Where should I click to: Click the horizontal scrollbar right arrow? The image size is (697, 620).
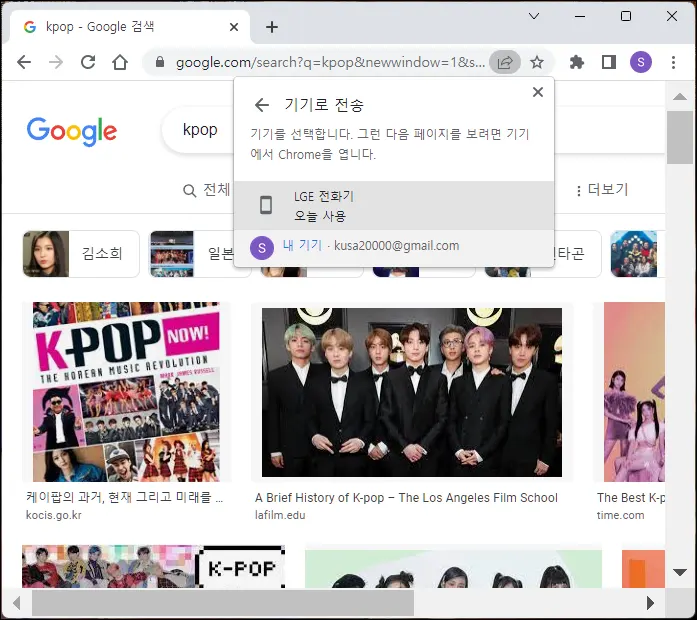(650, 603)
